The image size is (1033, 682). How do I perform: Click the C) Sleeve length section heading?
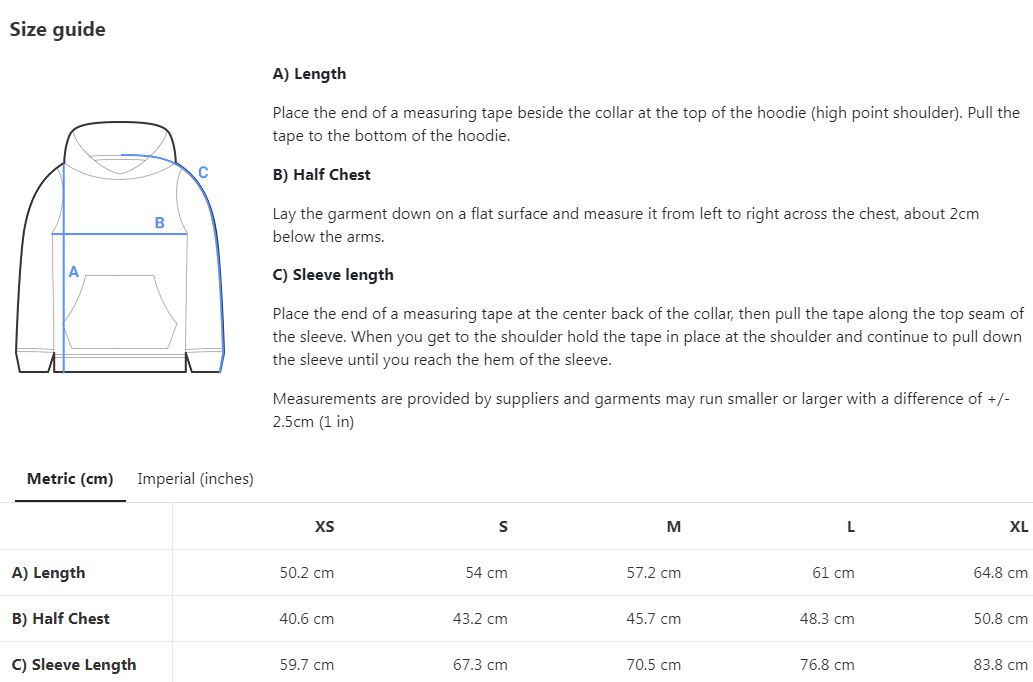pyautogui.click(x=333, y=275)
